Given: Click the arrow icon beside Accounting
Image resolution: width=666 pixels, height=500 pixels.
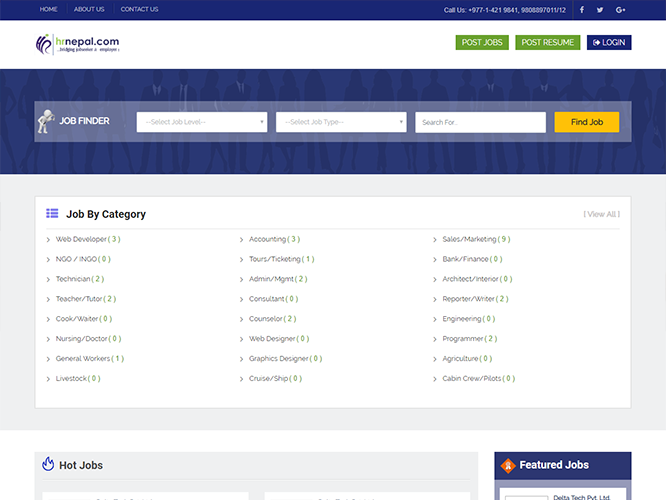Looking at the screenshot, I should (x=241, y=240).
